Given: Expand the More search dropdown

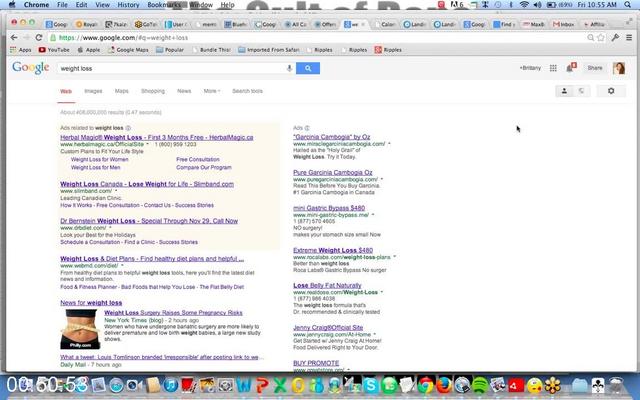Looking at the screenshot, I should click(211, 91).
